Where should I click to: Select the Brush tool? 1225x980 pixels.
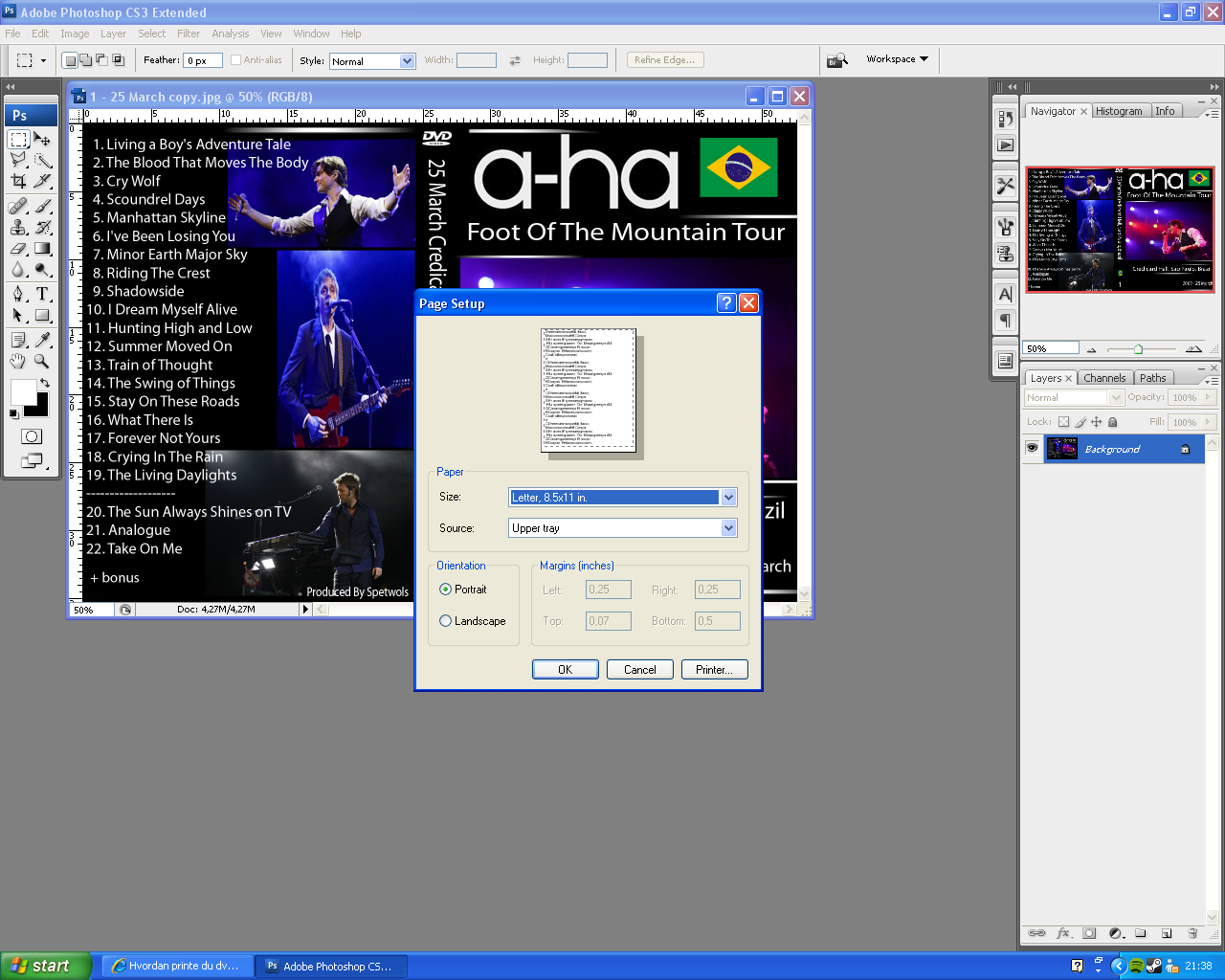click(x=42, y=206)
